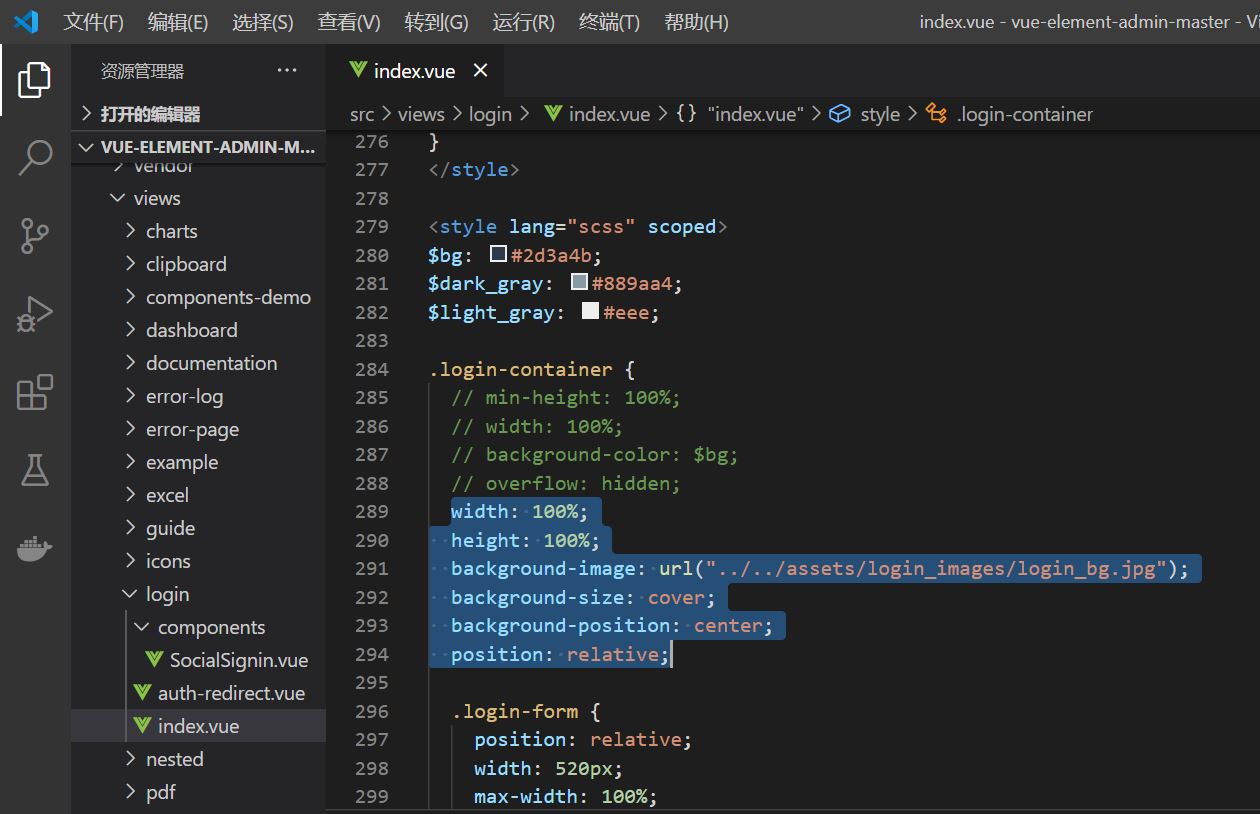Viewport: 1260px width, 814px height.
Task: Click the style breadcrumb entry
Action: tap(879, 114)
